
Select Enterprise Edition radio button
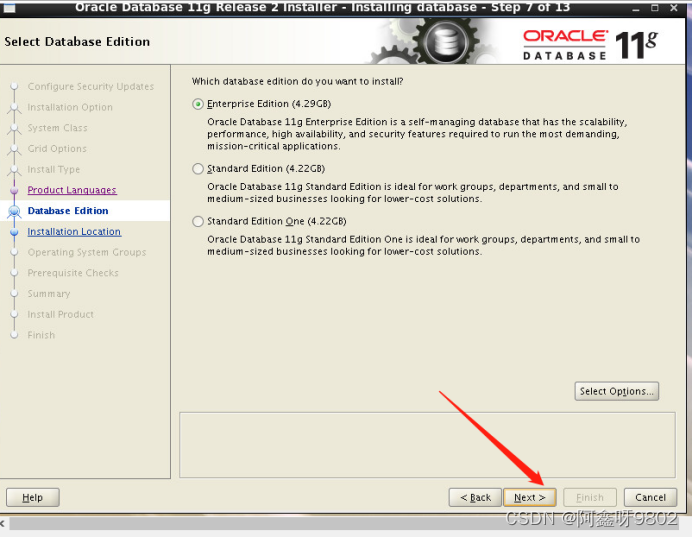[x=198, y=104]
